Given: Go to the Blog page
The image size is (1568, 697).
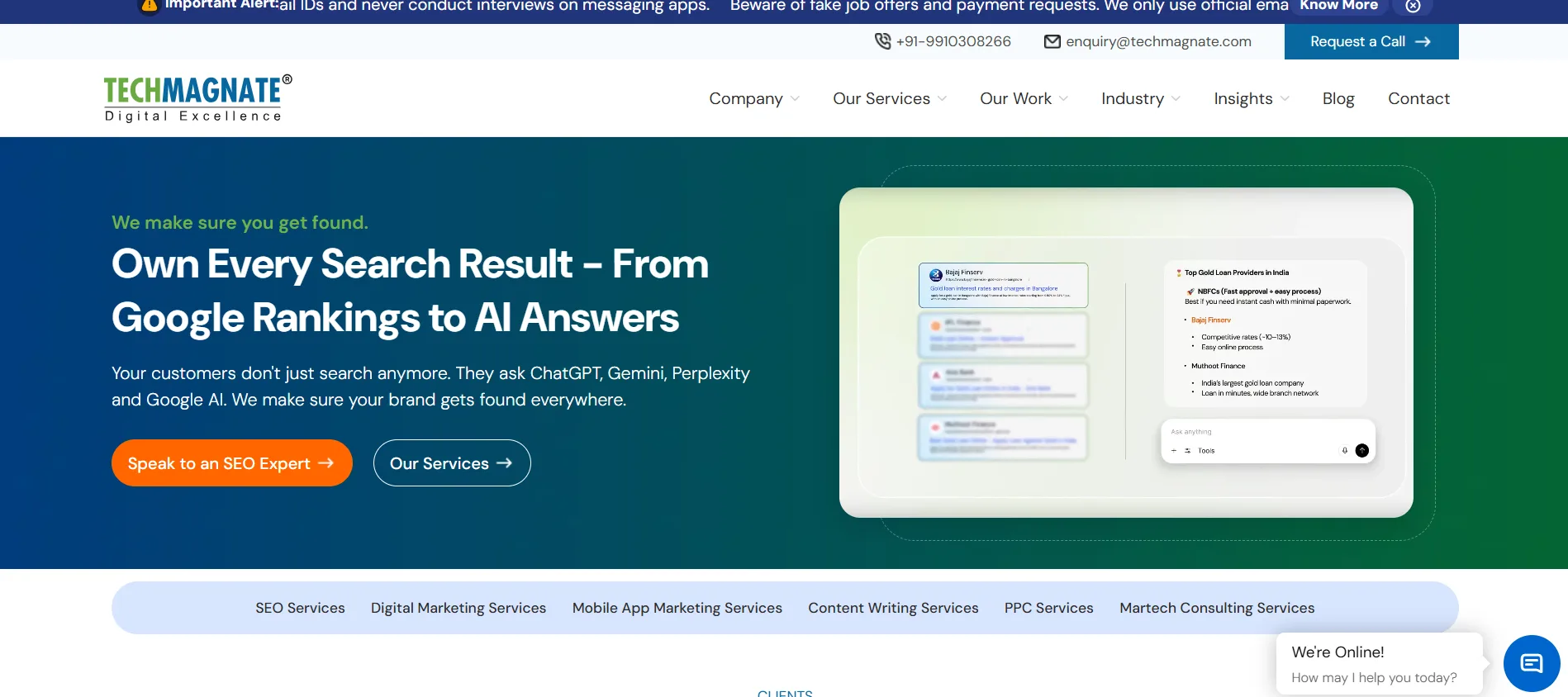Looking at the screenshot, I should click(x=1338, y=98).
